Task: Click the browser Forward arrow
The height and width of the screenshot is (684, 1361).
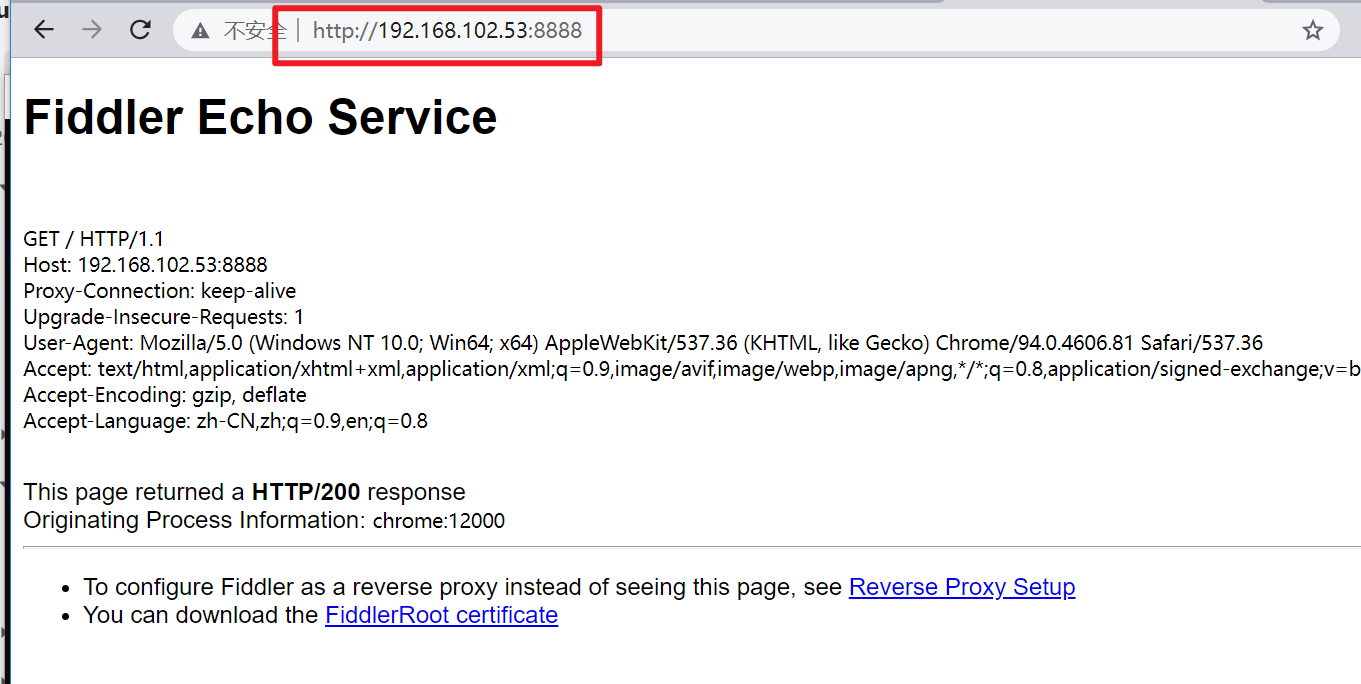Action: [92, 30]
